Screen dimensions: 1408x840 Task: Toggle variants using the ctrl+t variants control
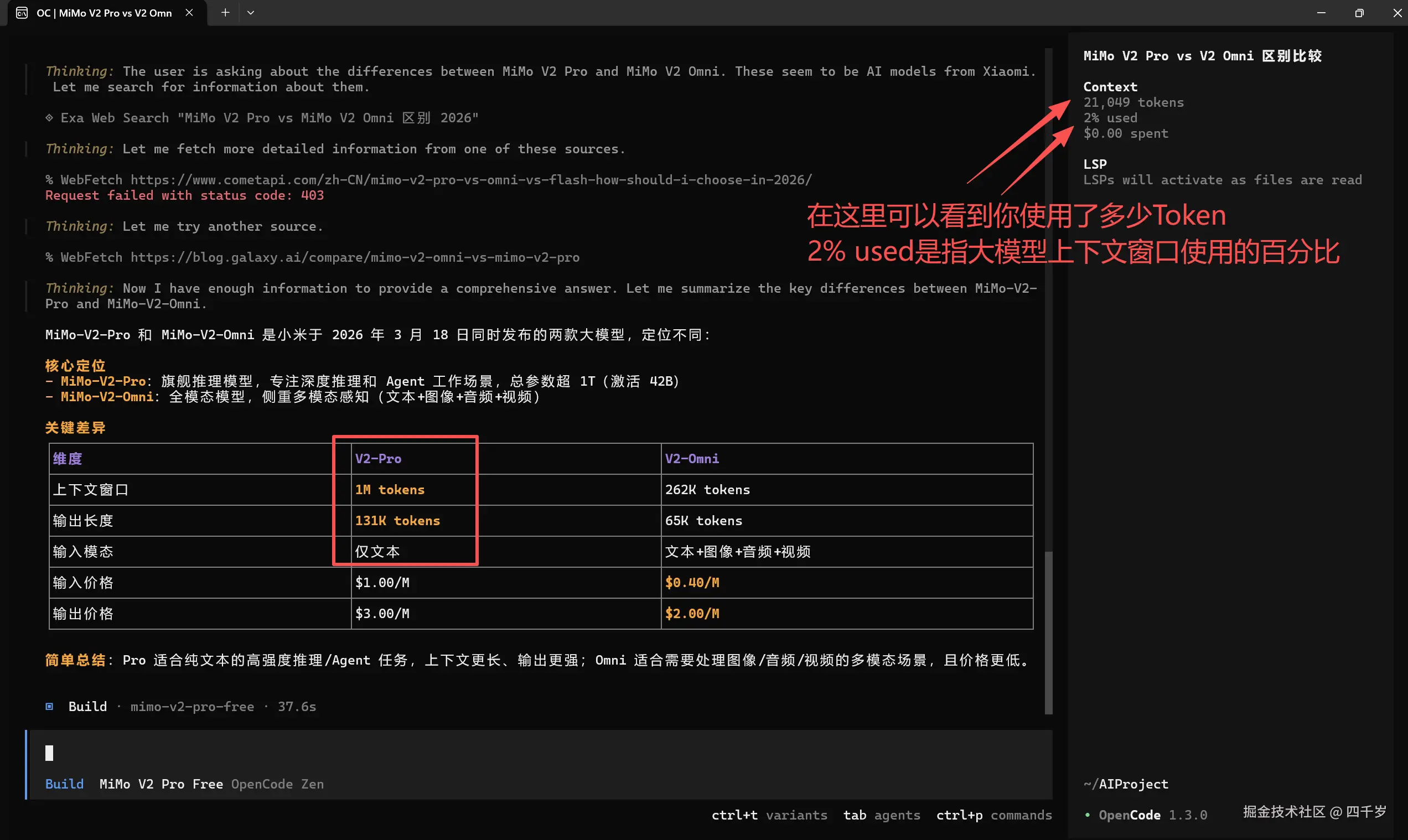(x=769, y=815)
